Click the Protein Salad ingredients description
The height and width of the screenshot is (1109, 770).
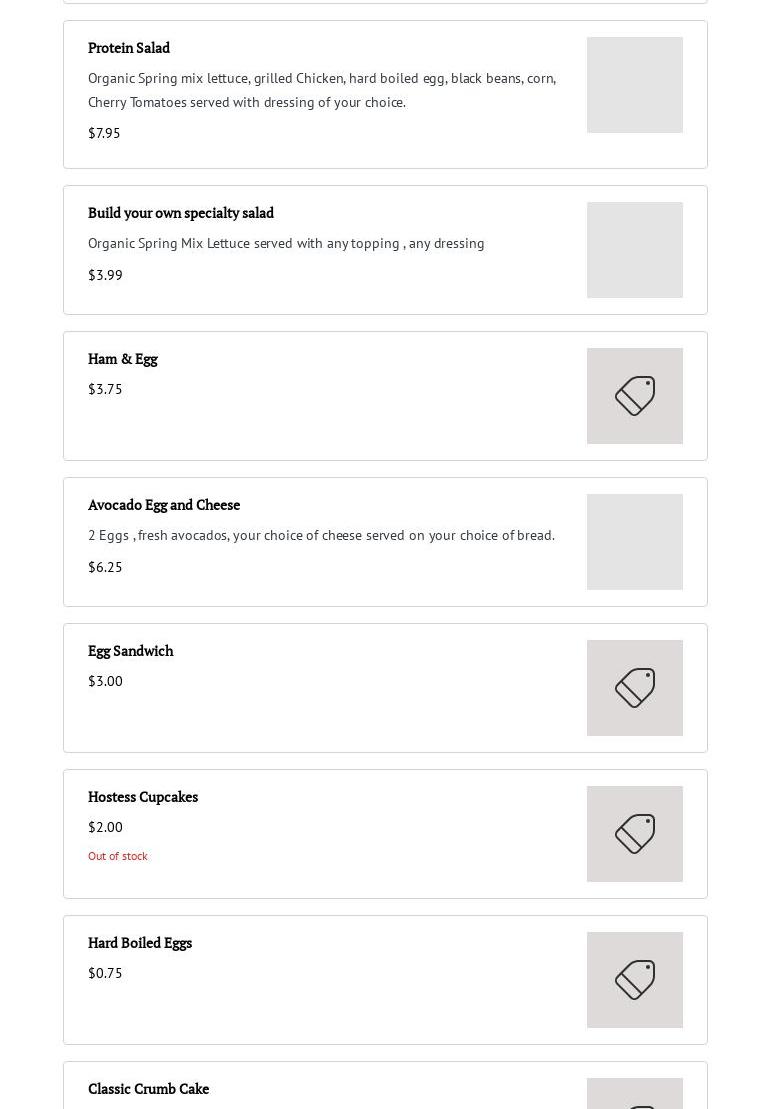point(322,90)
